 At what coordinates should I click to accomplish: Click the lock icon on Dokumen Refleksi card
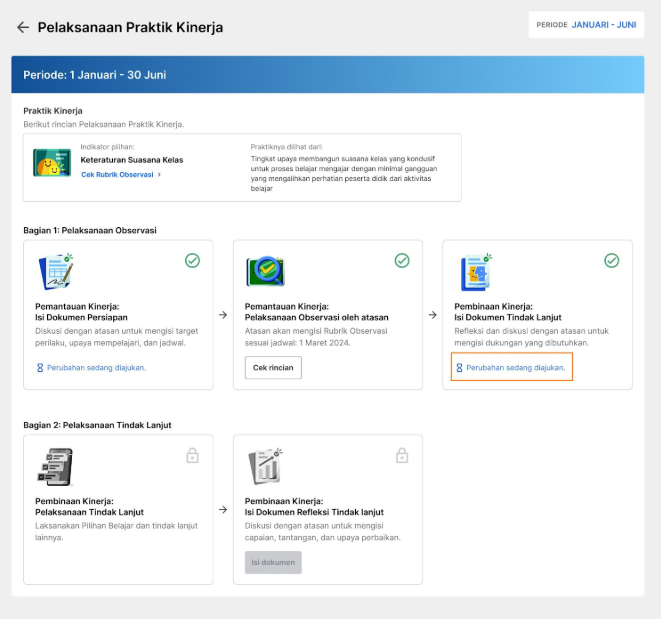pyautogui.click(x=402, y=456)
